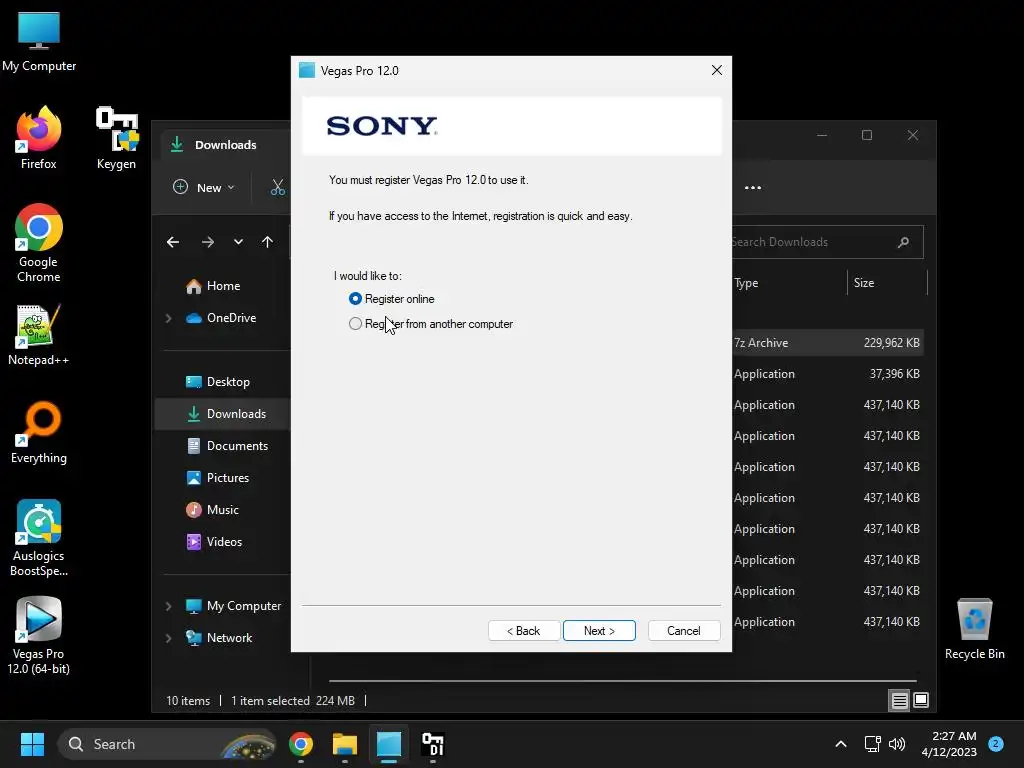Click the New button in File Explorer
Image resolution: width=1024 pixels, height=768 pixels.
tap(203, 187)
